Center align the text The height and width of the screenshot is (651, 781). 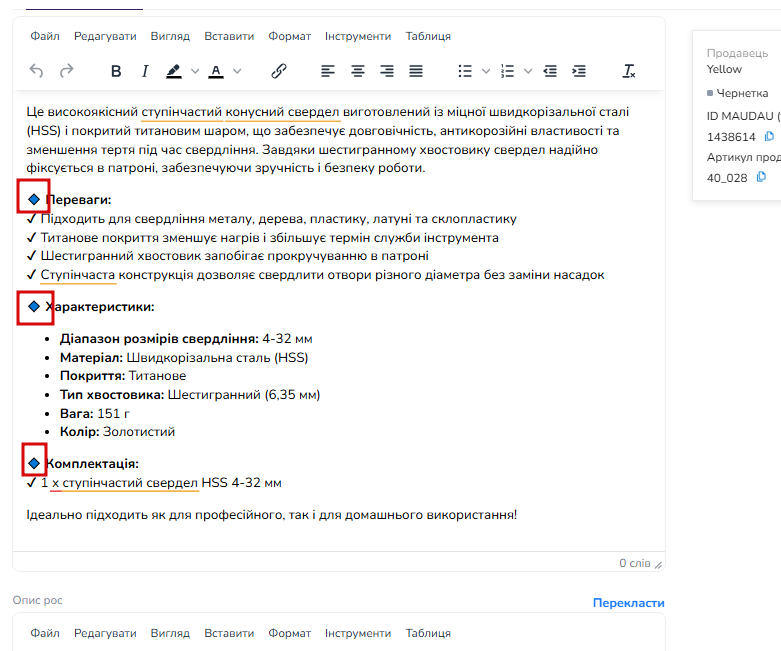[x=358, y=71]
